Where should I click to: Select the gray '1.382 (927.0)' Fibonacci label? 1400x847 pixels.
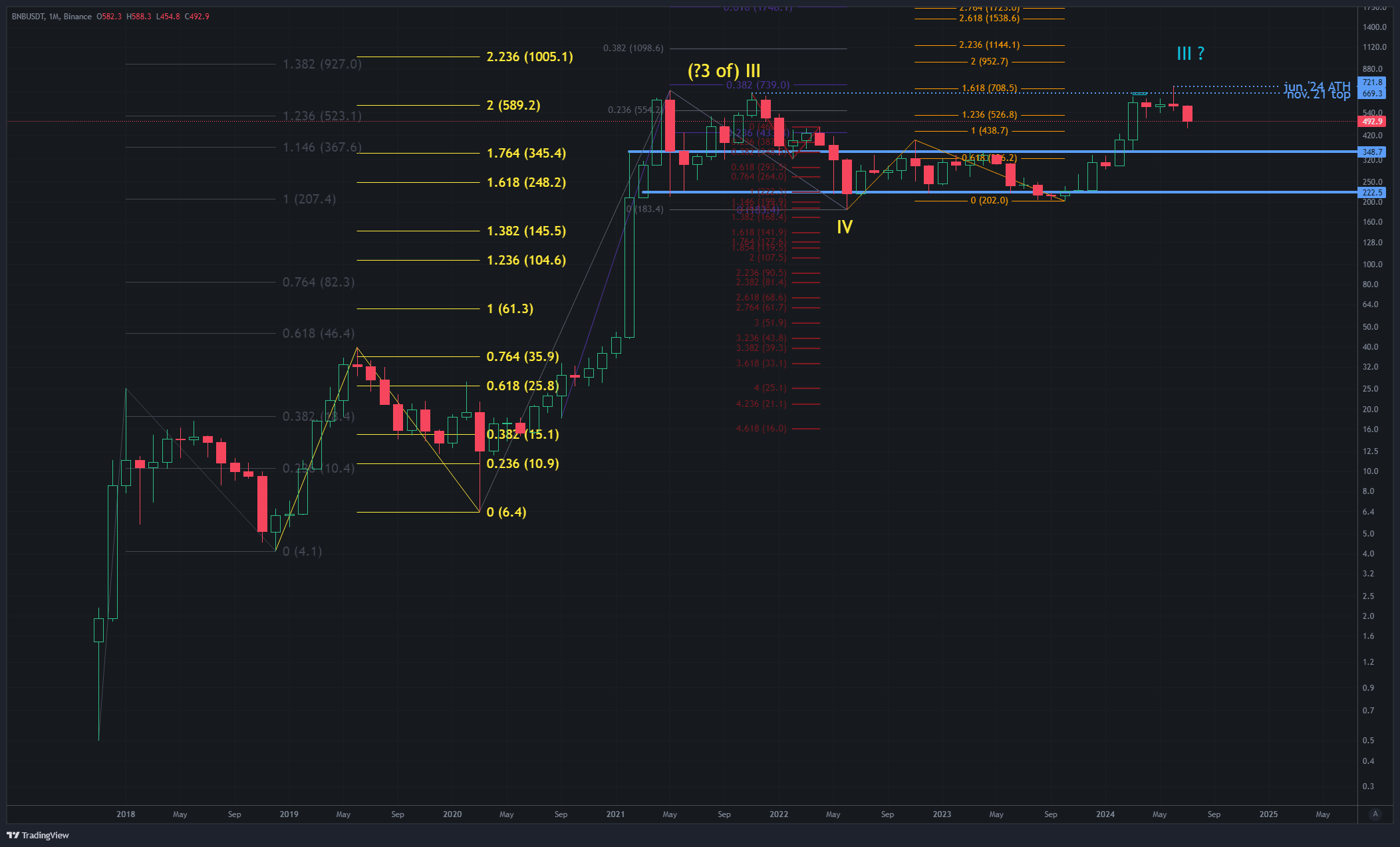click(322, 64)
